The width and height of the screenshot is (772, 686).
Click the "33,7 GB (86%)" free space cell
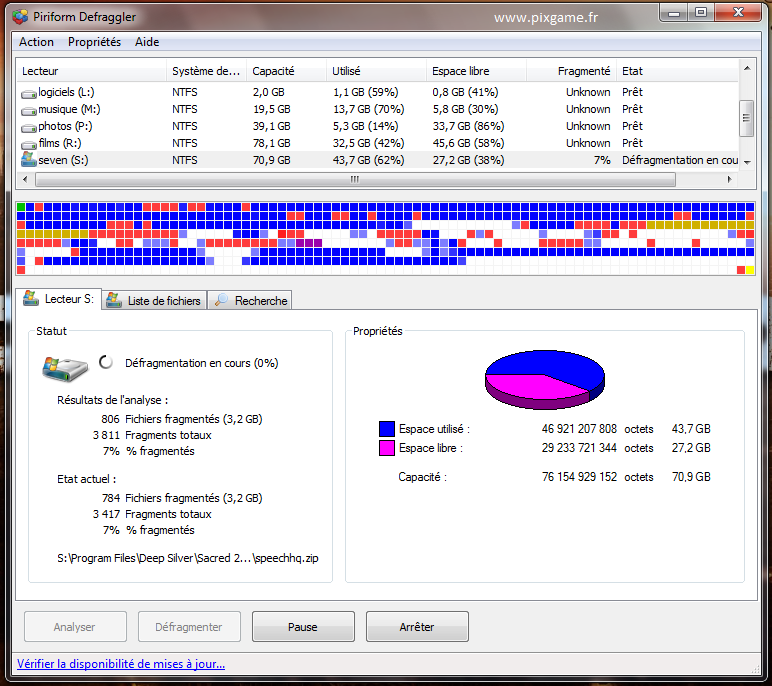point(468,127)
